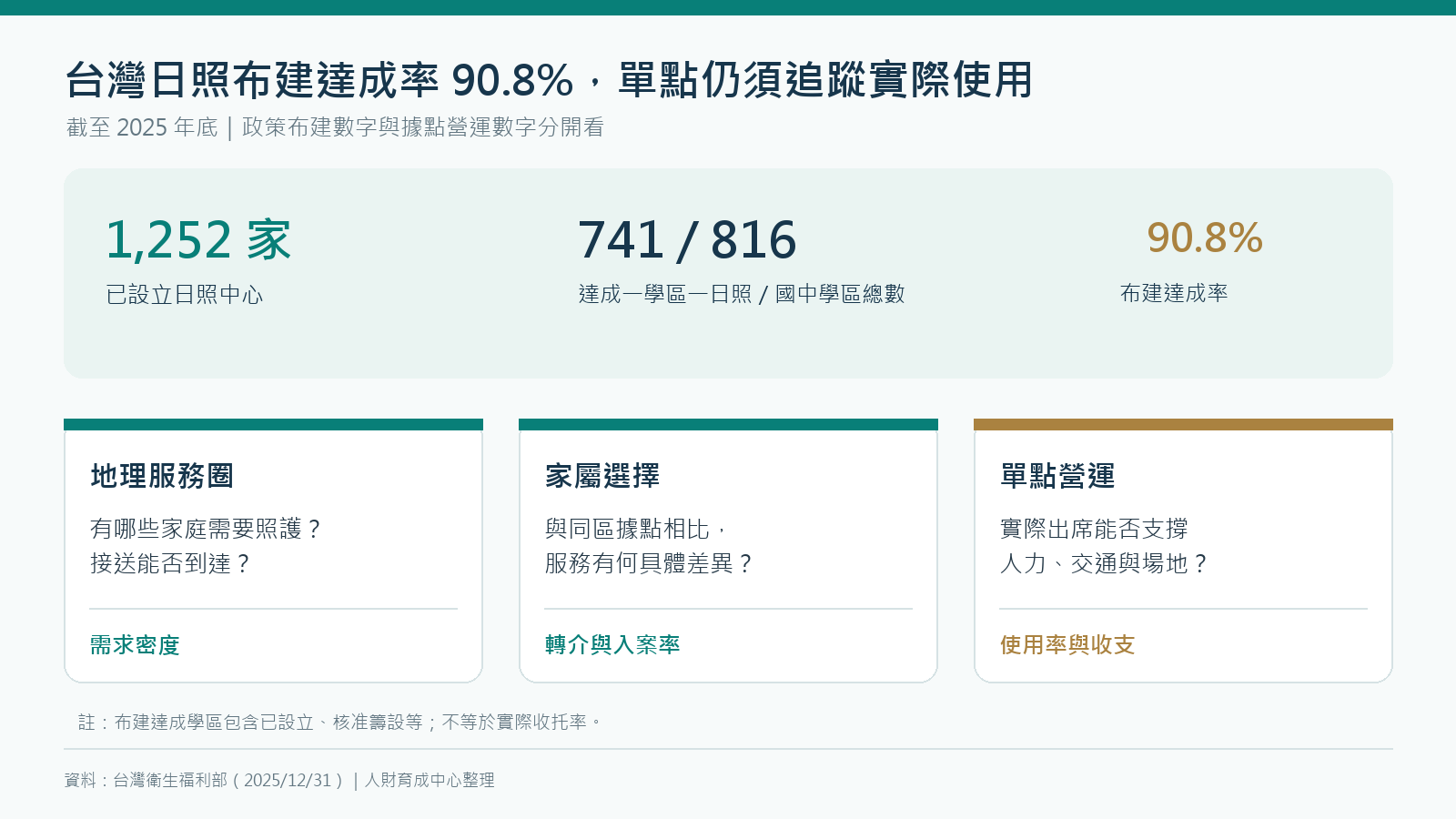Select the footnote beginning 註：布建達成學區
1456x819 pixels.
341,723
